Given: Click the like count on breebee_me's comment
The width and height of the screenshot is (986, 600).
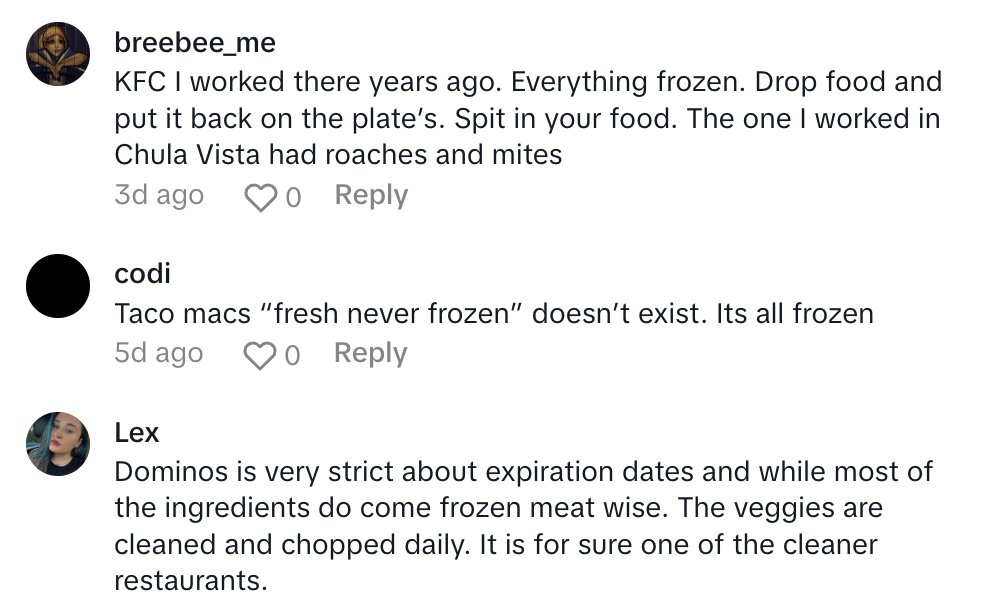Looking at the screenshot, I should [293, 197].
